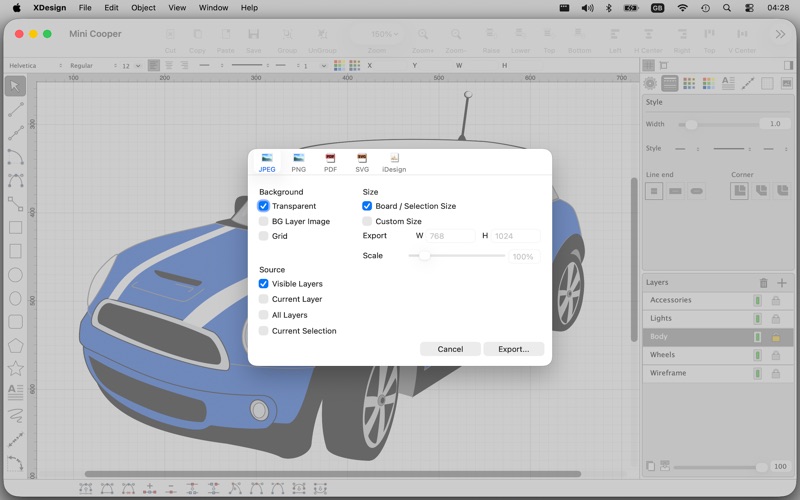Open the format bar line pattern dropdown
The image size is (800, 500).
(250, 65)
